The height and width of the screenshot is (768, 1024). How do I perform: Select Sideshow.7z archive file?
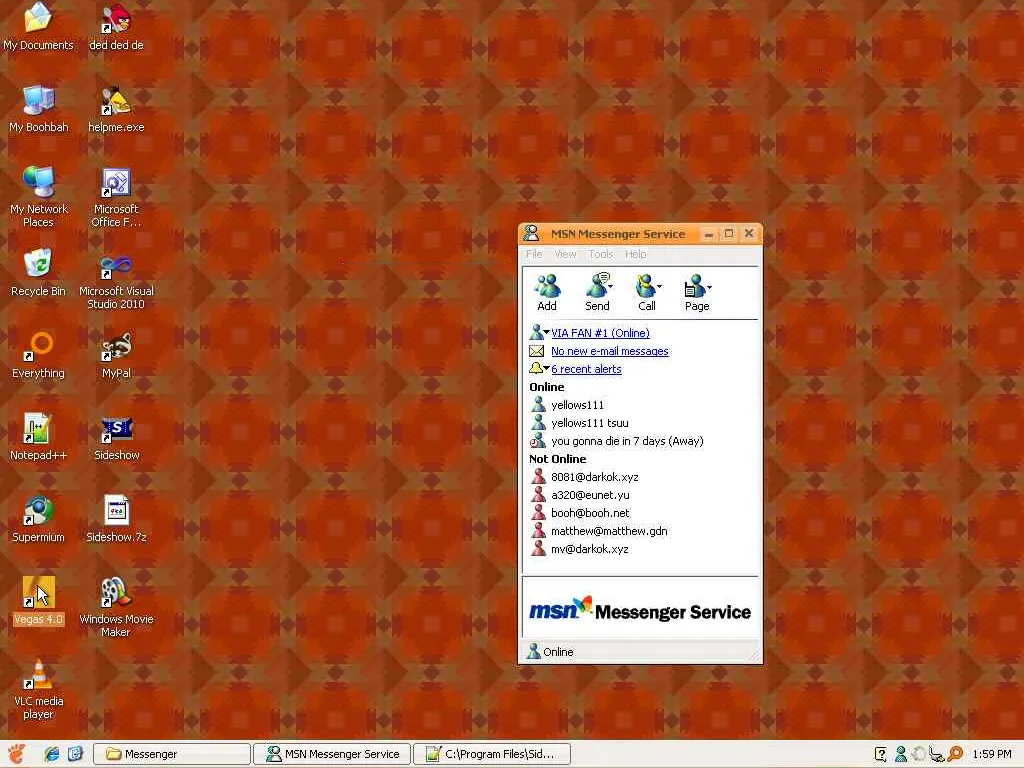tap(116, 519)
